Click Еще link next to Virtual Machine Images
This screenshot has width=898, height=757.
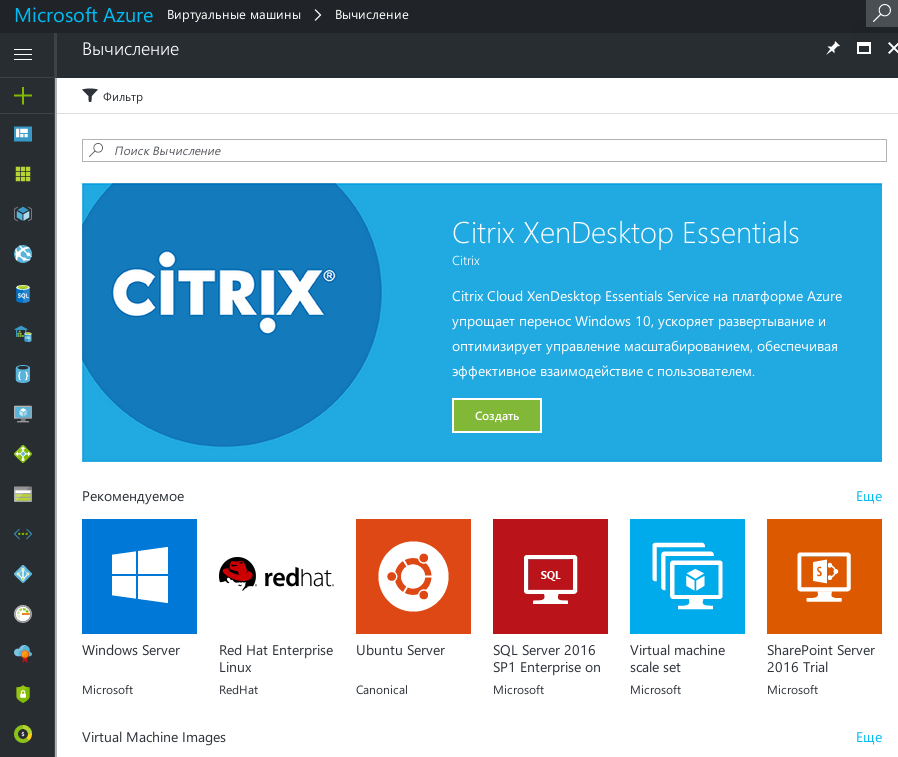click(x=869, y=738)
